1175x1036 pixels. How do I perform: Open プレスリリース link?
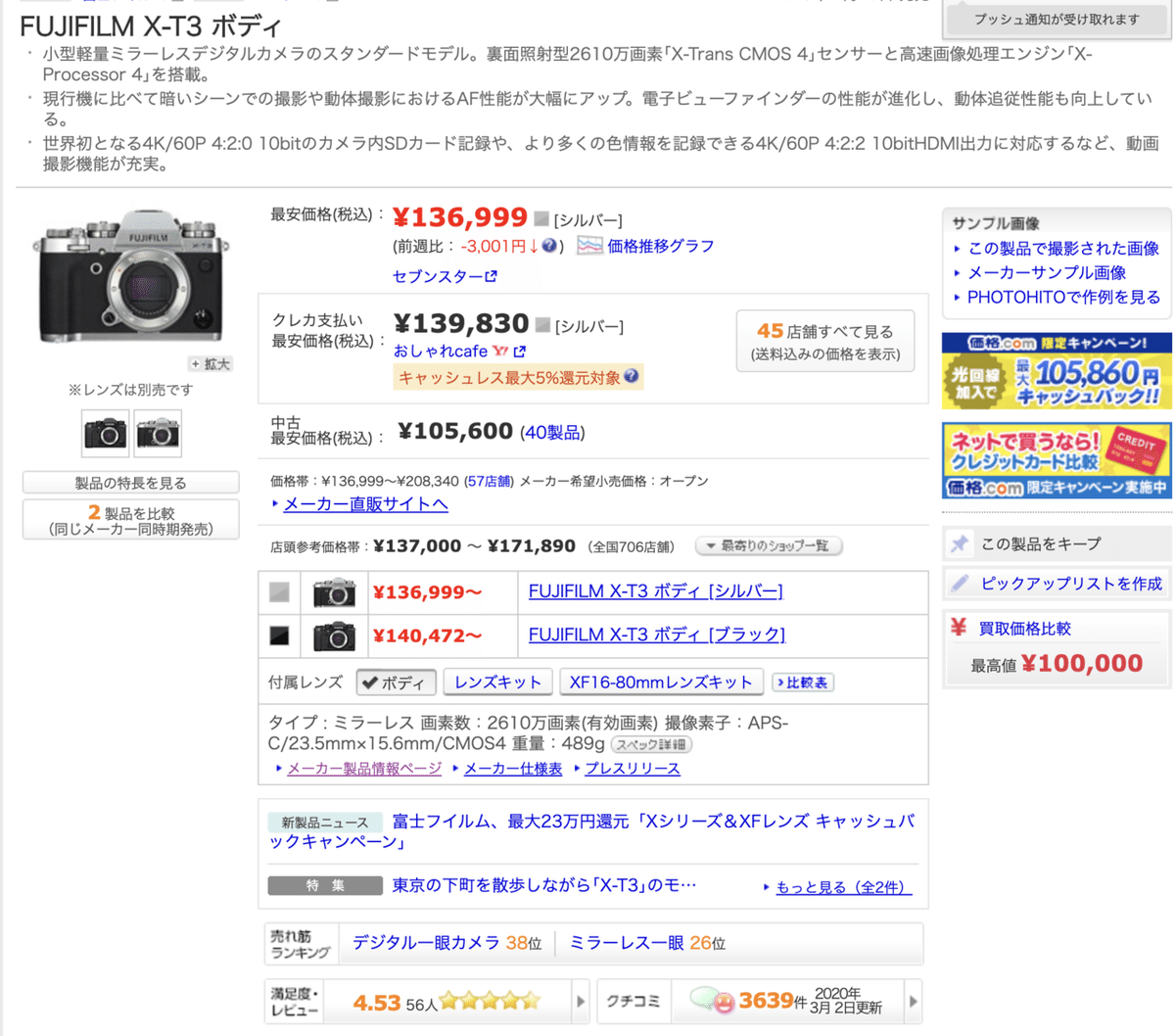click(633, 769)
